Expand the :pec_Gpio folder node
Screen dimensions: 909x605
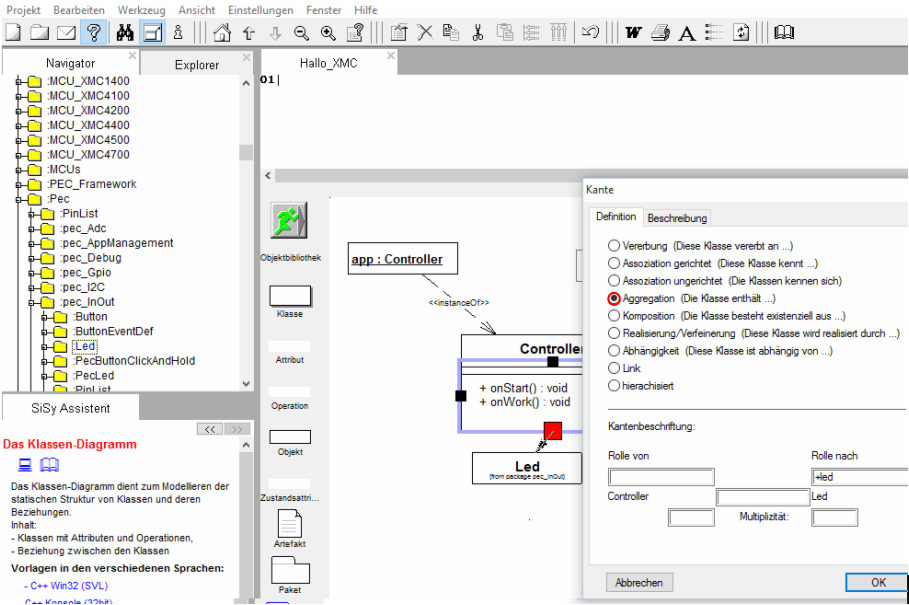pyautogui.click(x=32, y=272)
